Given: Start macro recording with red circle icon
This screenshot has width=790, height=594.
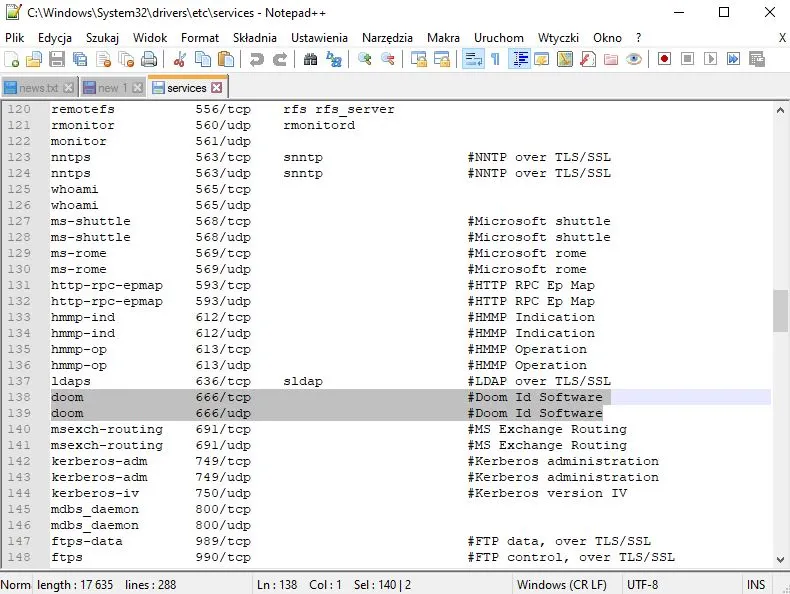Looking at the screenshot, I should pos(664,60).
